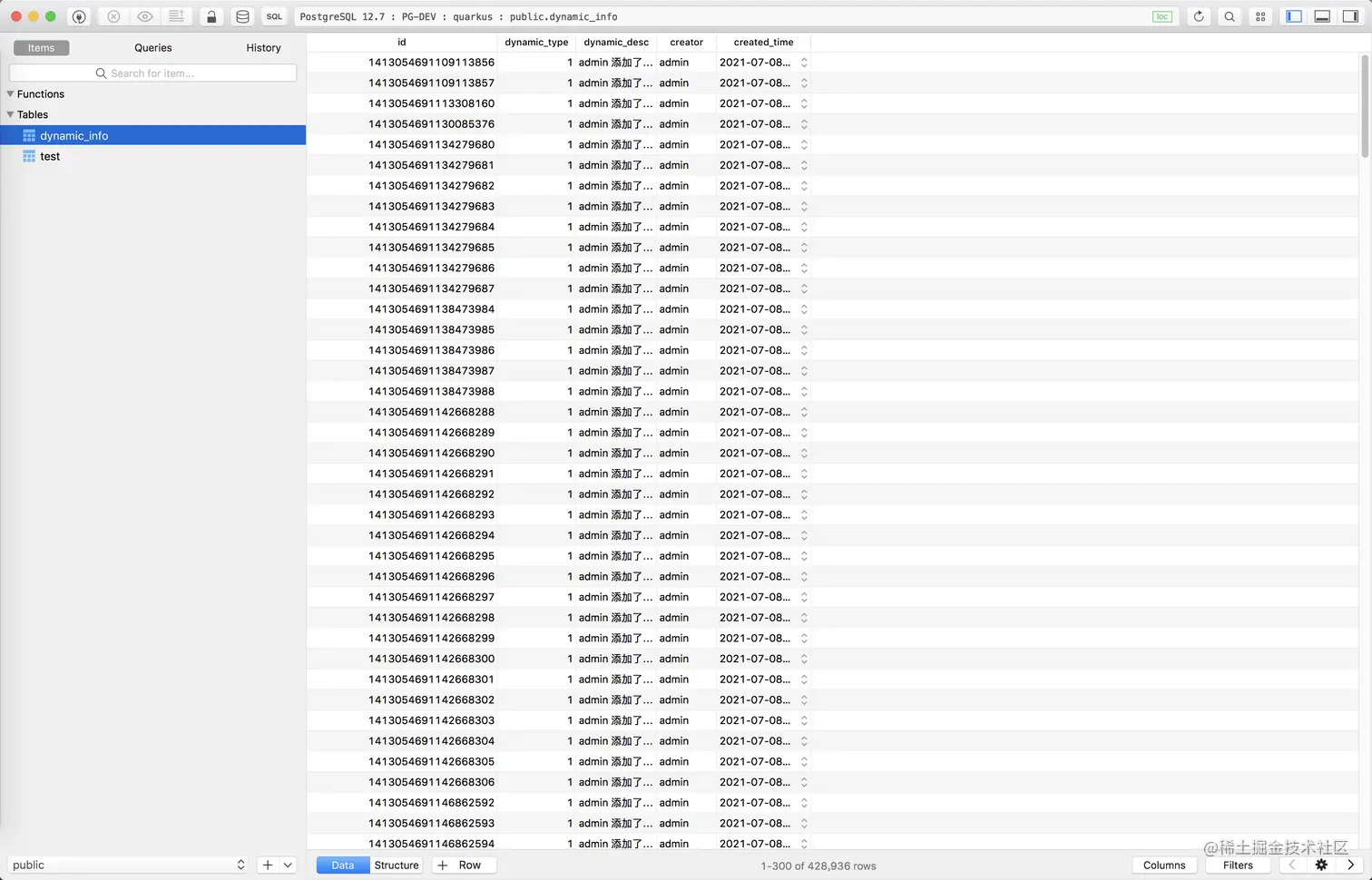1372x880 pixels.
Task: Collapse the Tables group
Action: [10, 114]
